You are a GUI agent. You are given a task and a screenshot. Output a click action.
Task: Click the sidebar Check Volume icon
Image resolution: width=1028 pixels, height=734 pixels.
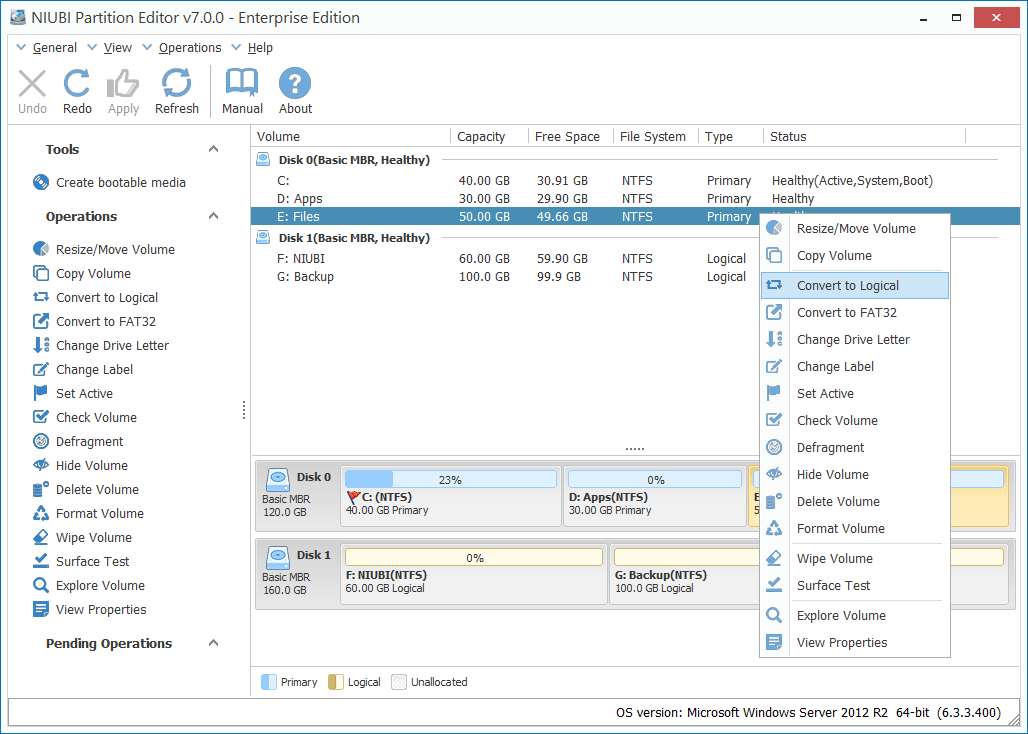click(41, 417)
